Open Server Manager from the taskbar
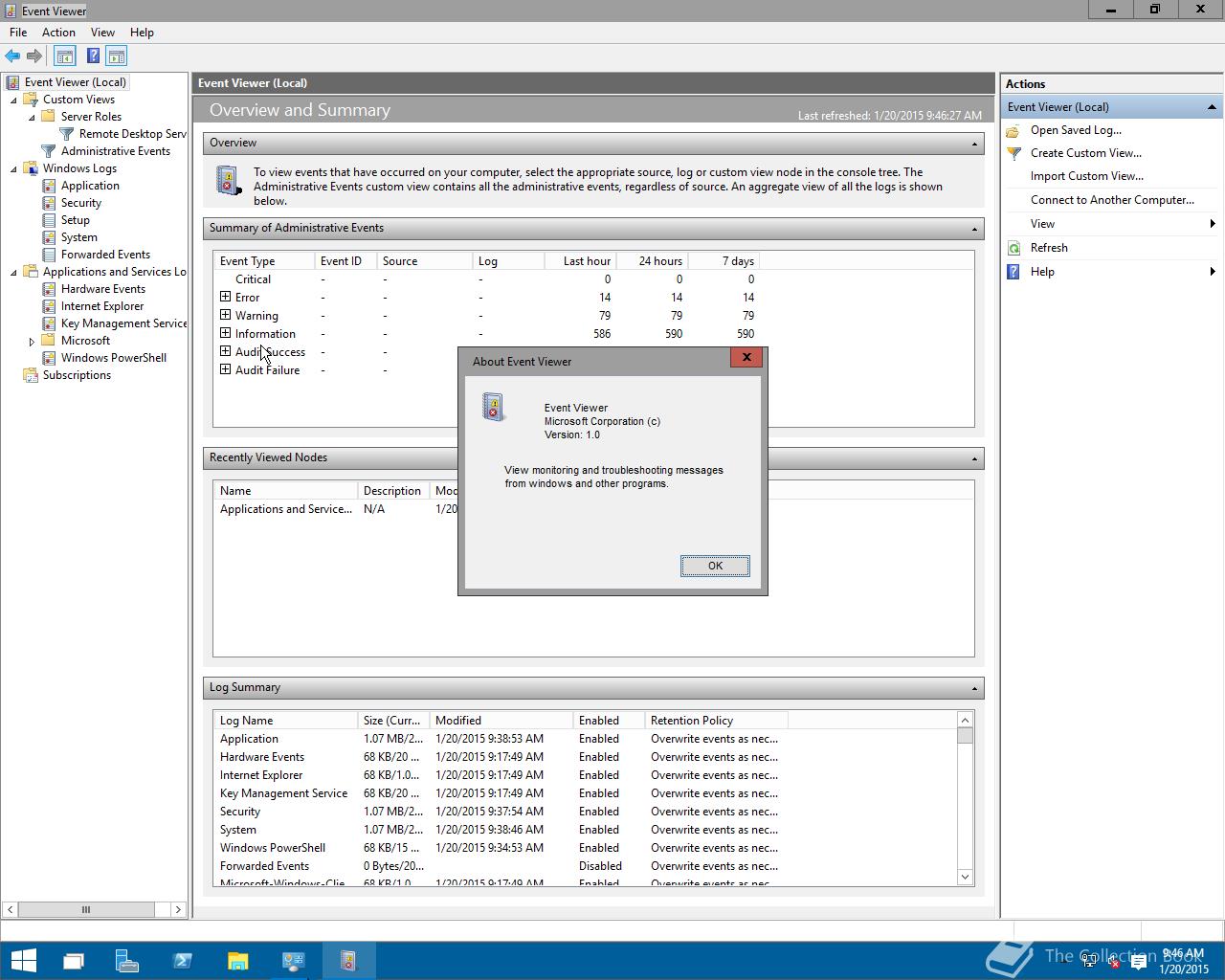 (127, 961)
